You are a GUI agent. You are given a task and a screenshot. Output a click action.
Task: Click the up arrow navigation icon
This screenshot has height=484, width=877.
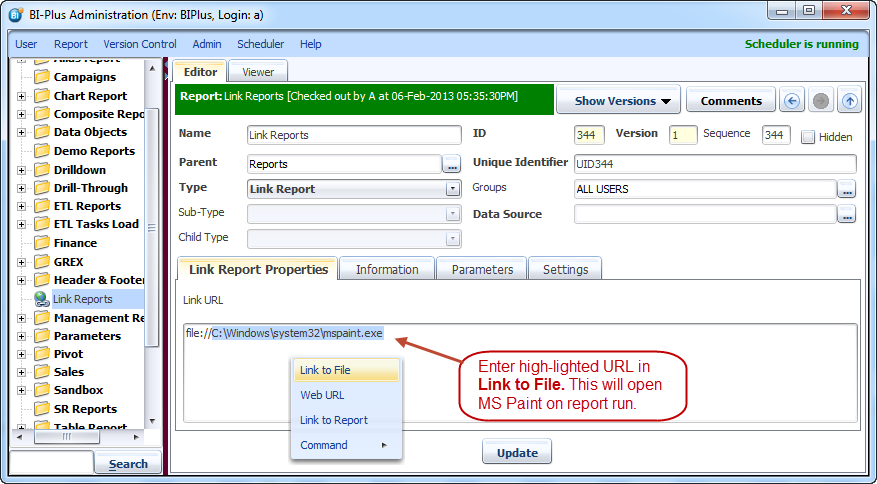point(848,101)
